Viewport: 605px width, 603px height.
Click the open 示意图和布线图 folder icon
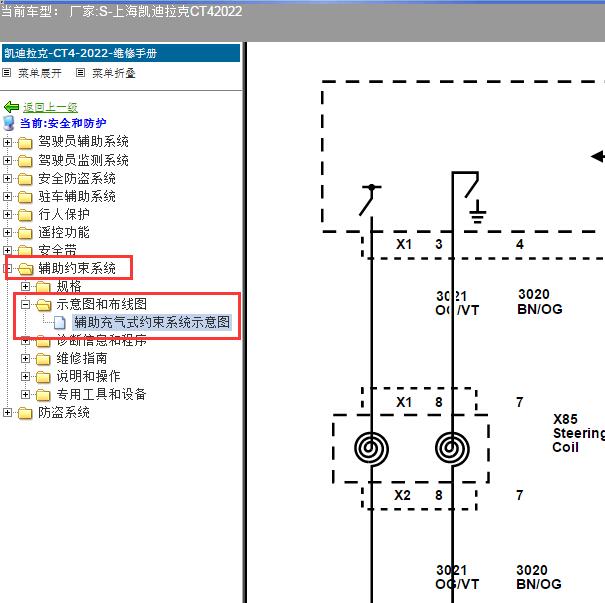tap(44, 305)
